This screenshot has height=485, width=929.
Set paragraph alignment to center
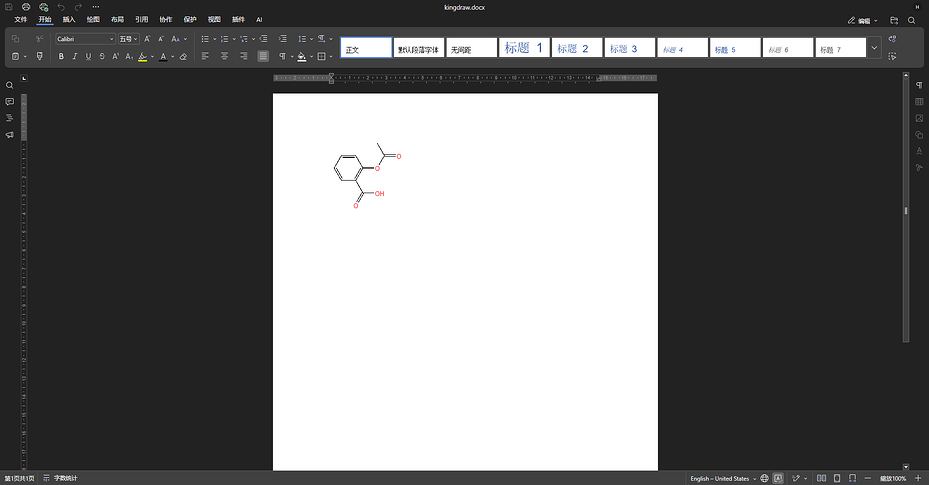tap(225, 56)
